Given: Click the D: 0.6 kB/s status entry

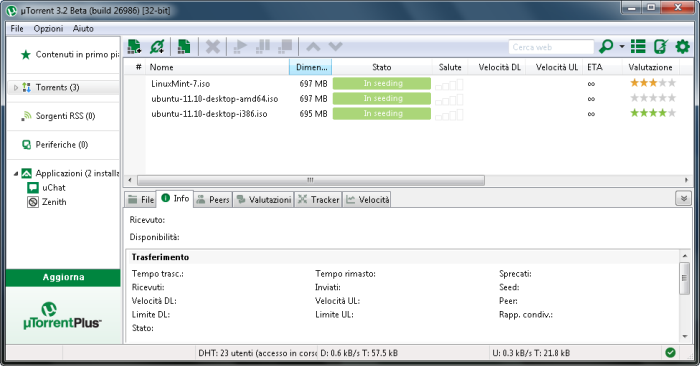Looking at the screenshot, I should tap(359, 353).
